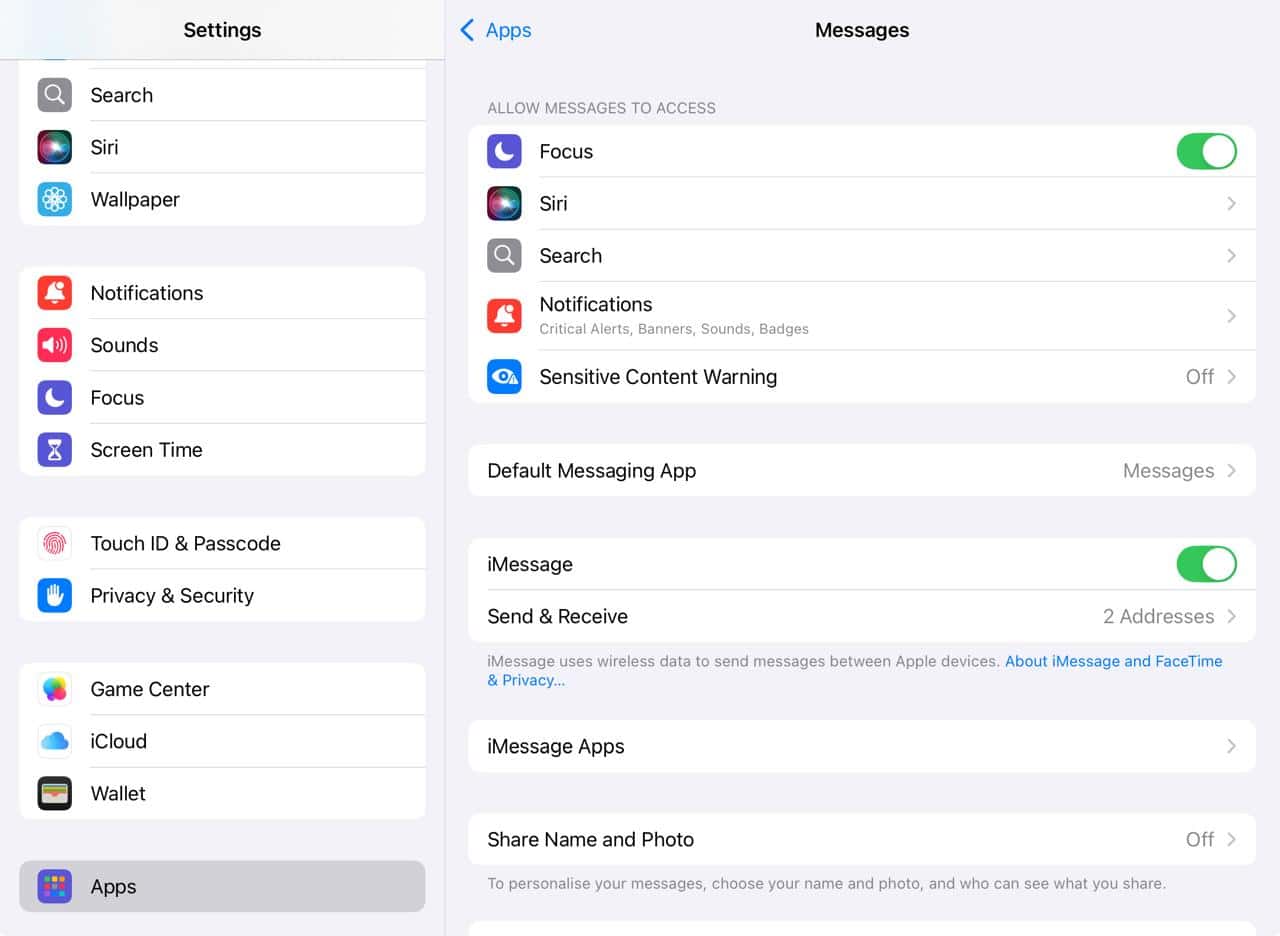The width and height of the screenshot is (1280, 936).
Task: Click the Apps grid icon in sidebar
Action: [55, 886]
